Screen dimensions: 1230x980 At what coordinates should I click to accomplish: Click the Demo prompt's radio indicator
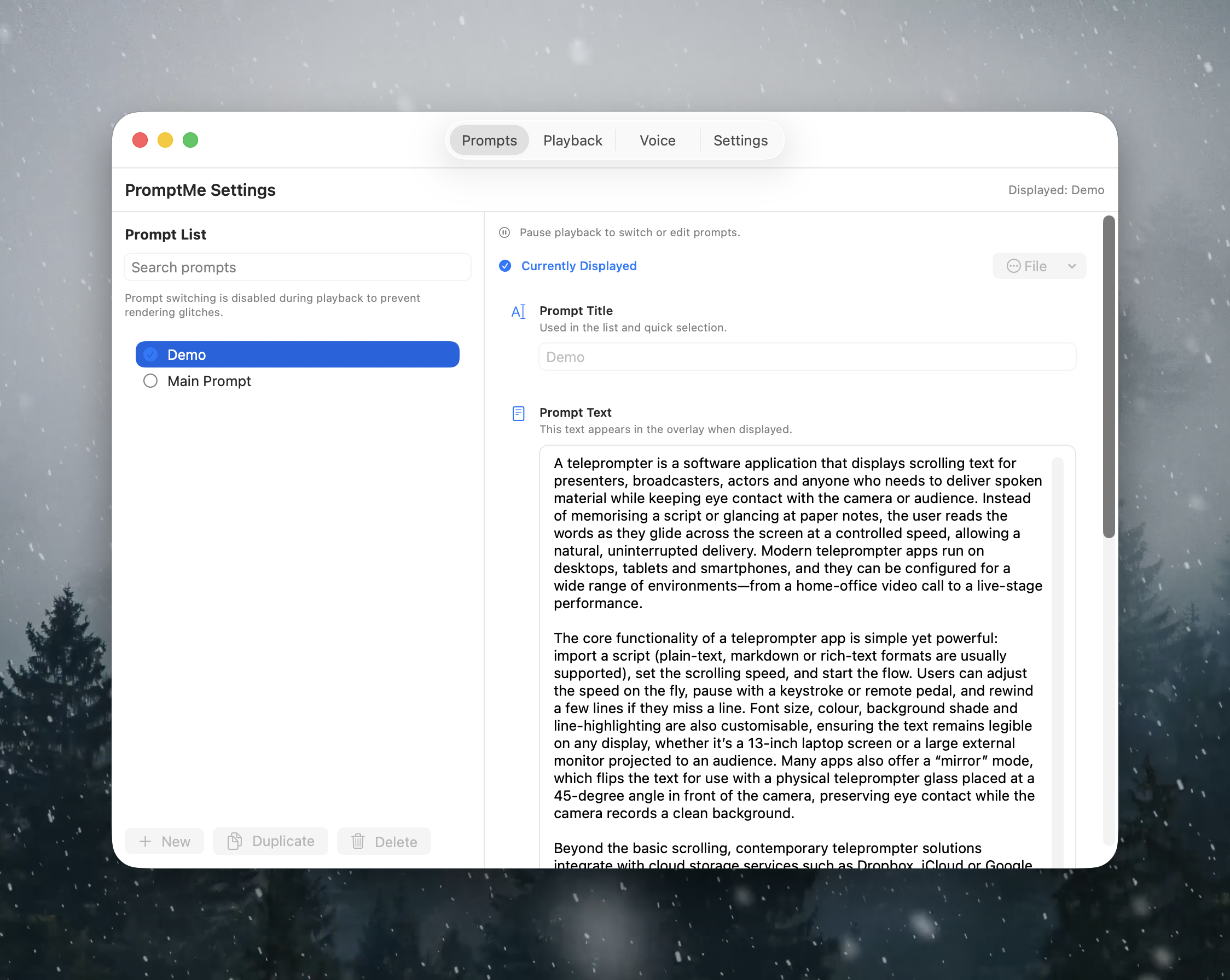[x=150, y=354]
